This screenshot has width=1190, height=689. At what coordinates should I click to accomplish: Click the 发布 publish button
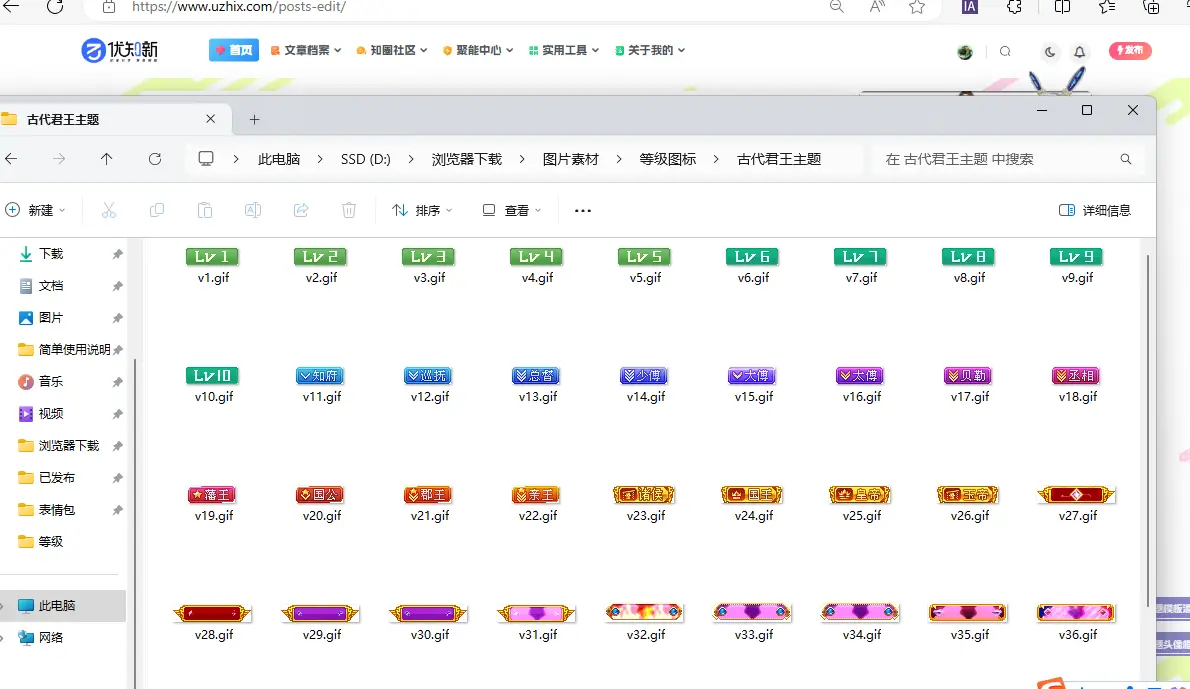click(x=1130, y=50)
